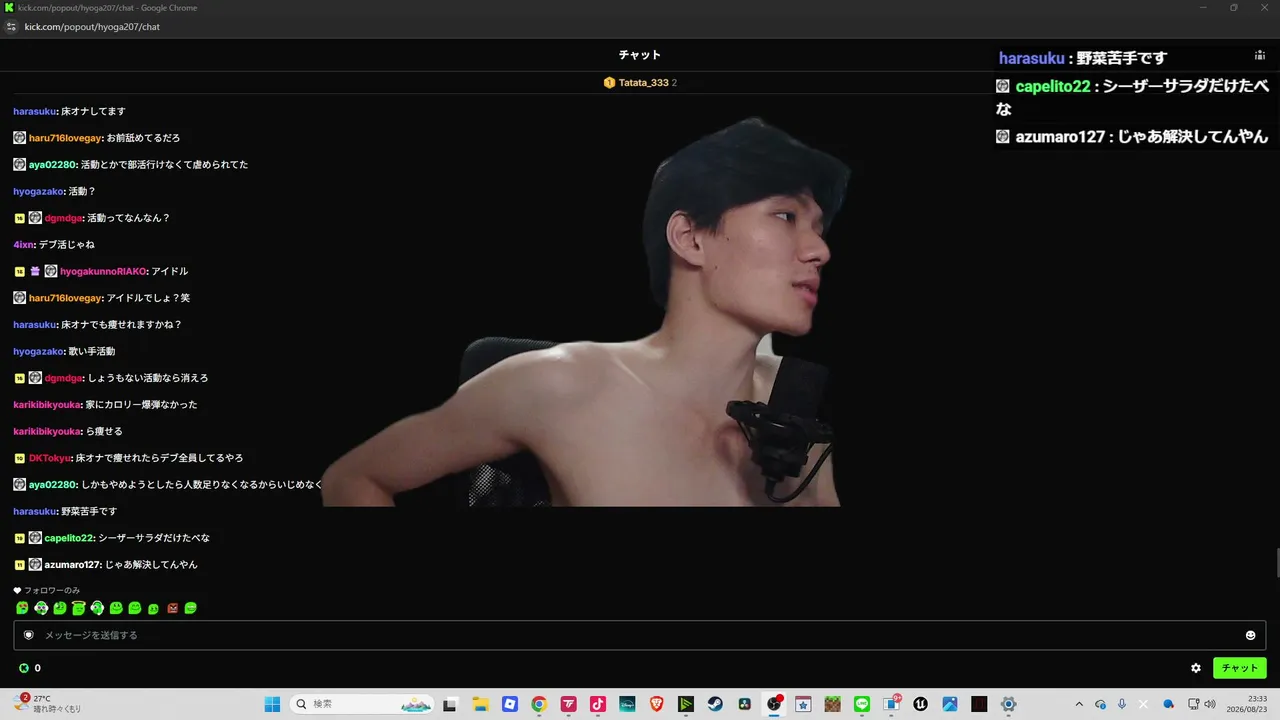The image size is (1280, 720).
Task: Insert the last grinning green emote
Action: pos(191,608)
